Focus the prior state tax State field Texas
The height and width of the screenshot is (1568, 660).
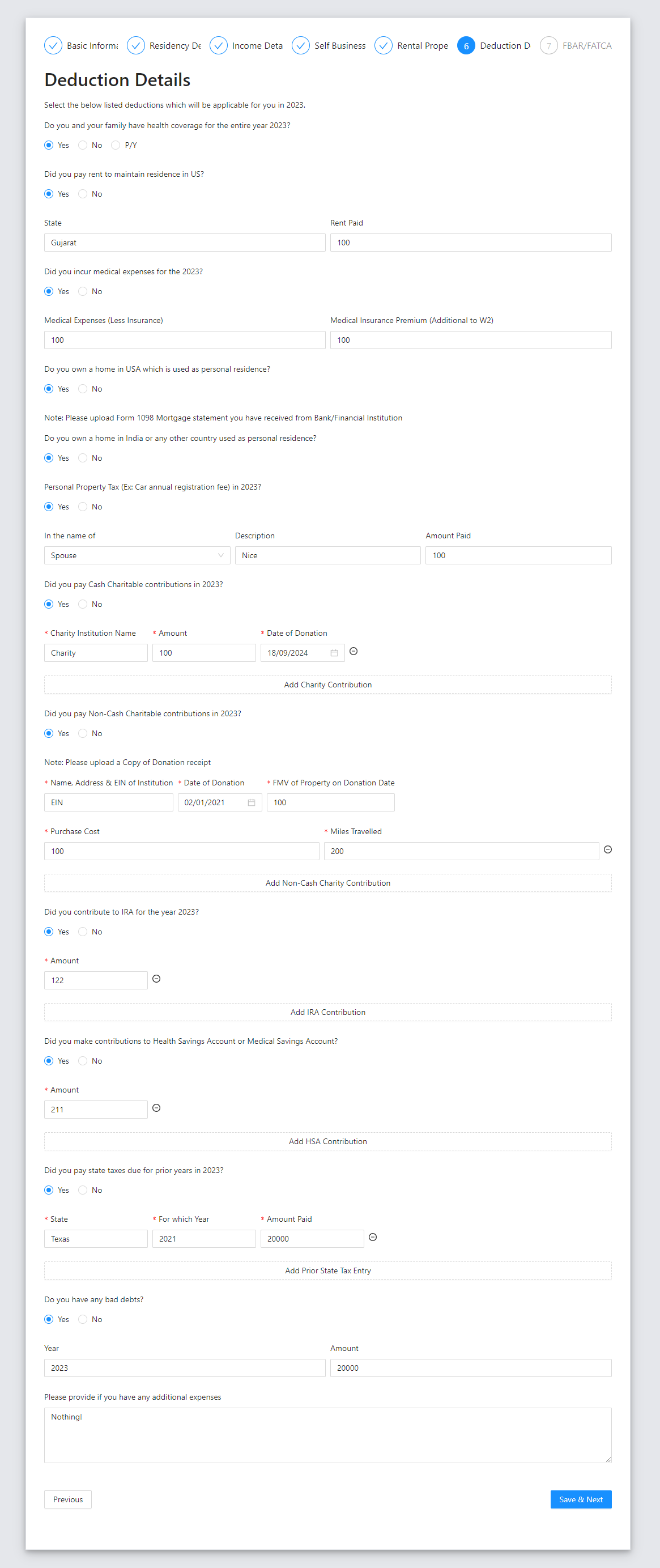click(96, 1239)
